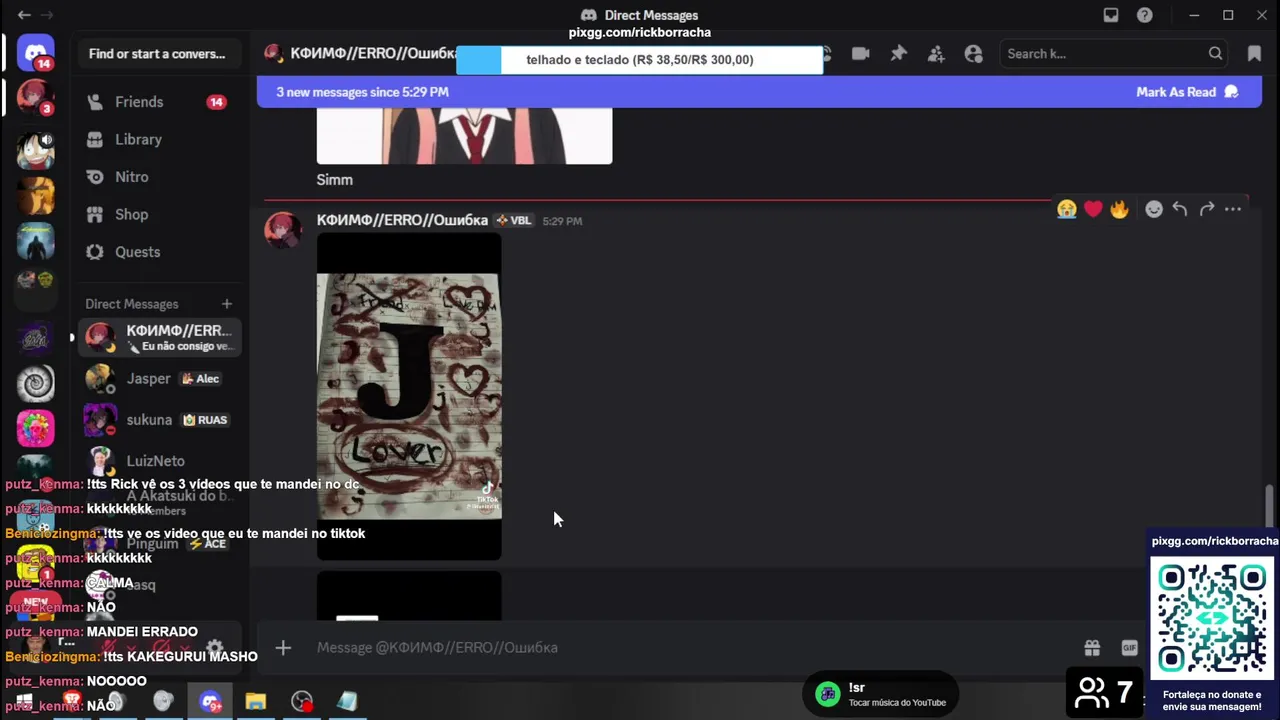The width and height of the screenshot is (1280, 720).
Task: Open the pink colorful flower server
Action: 36,428
